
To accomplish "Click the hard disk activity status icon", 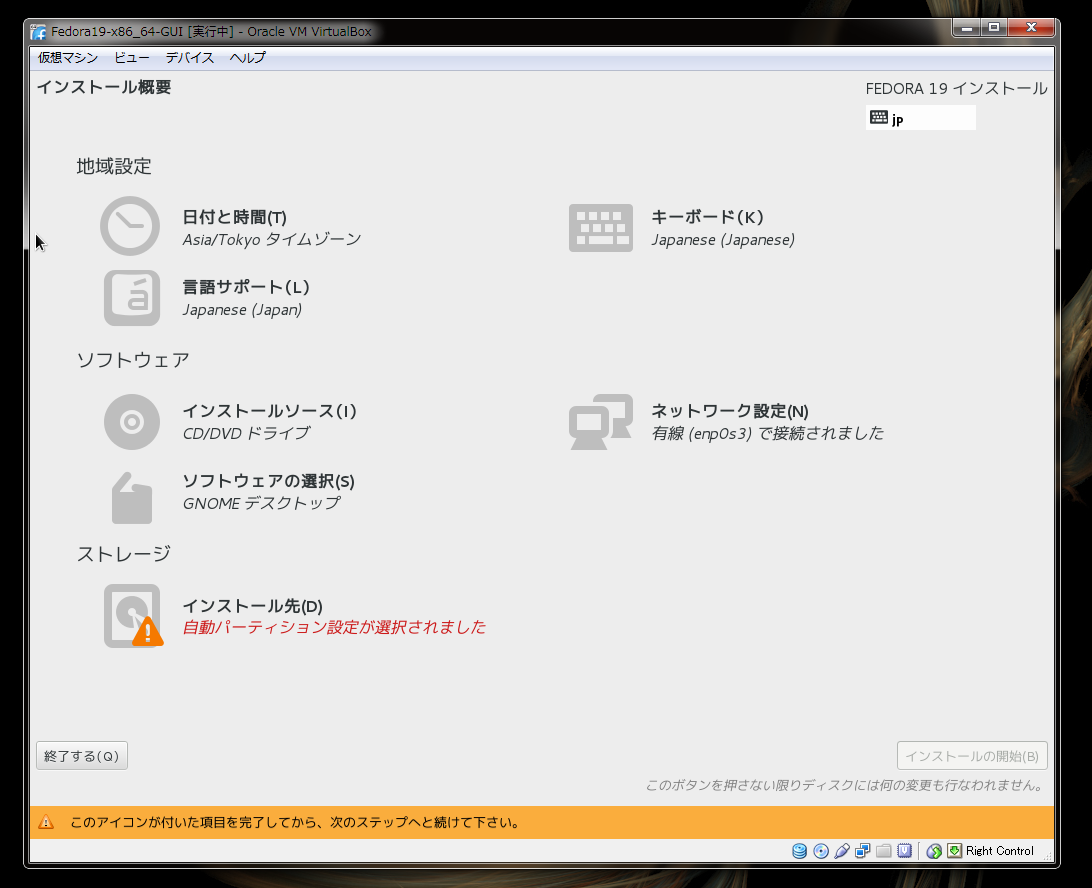I will 800,851.
